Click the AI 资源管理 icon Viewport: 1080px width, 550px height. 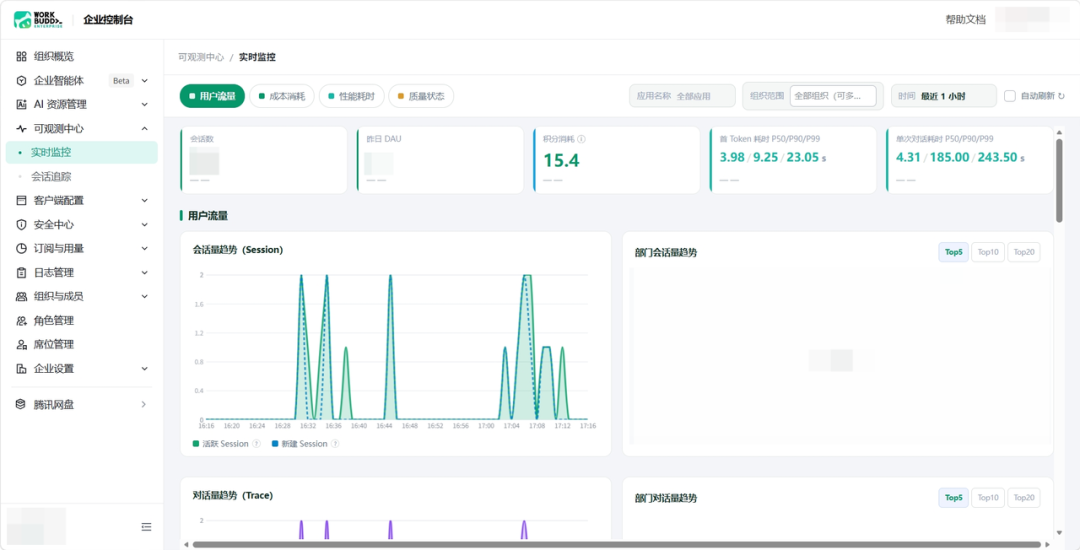(21, 105)
